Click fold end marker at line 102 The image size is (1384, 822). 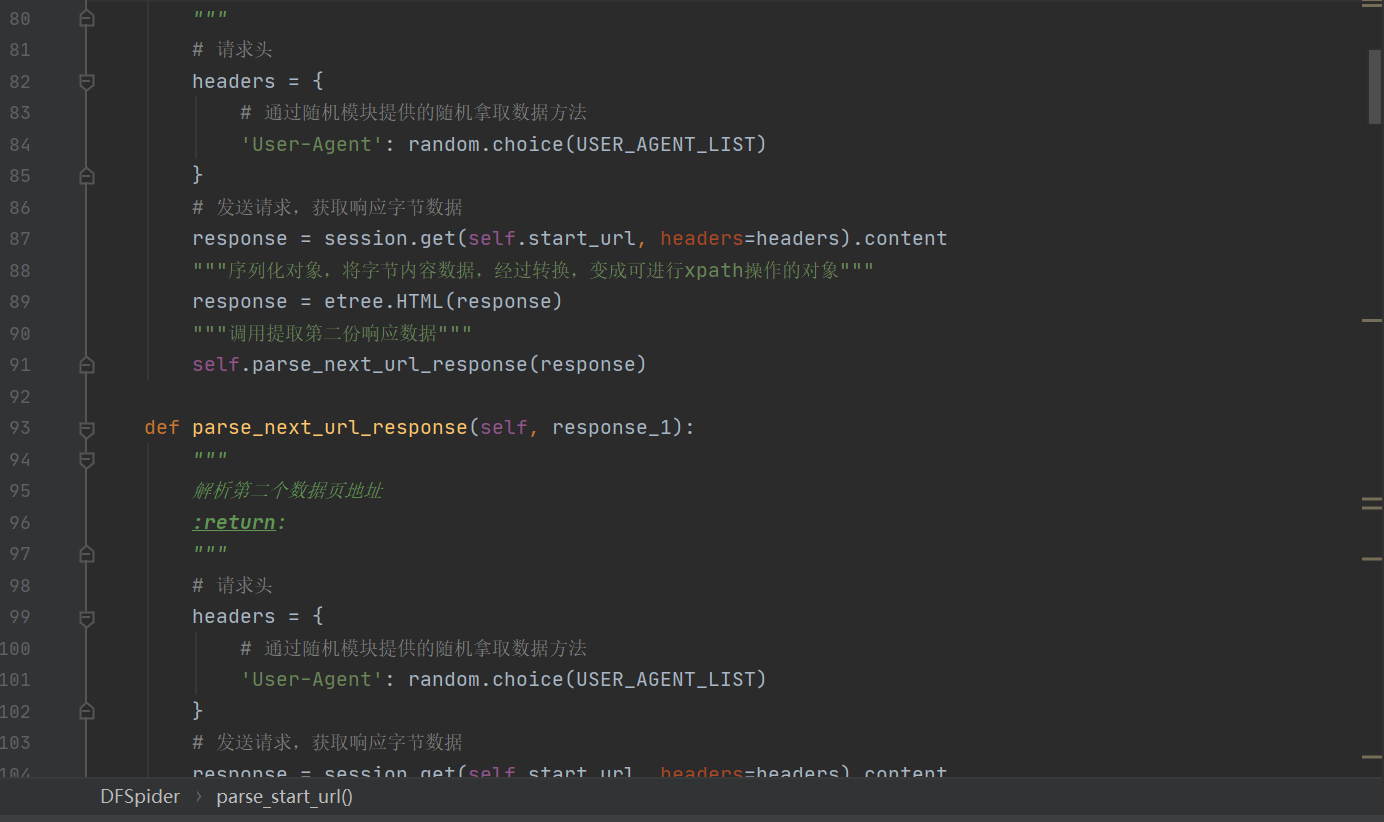[x=87, y=711]
